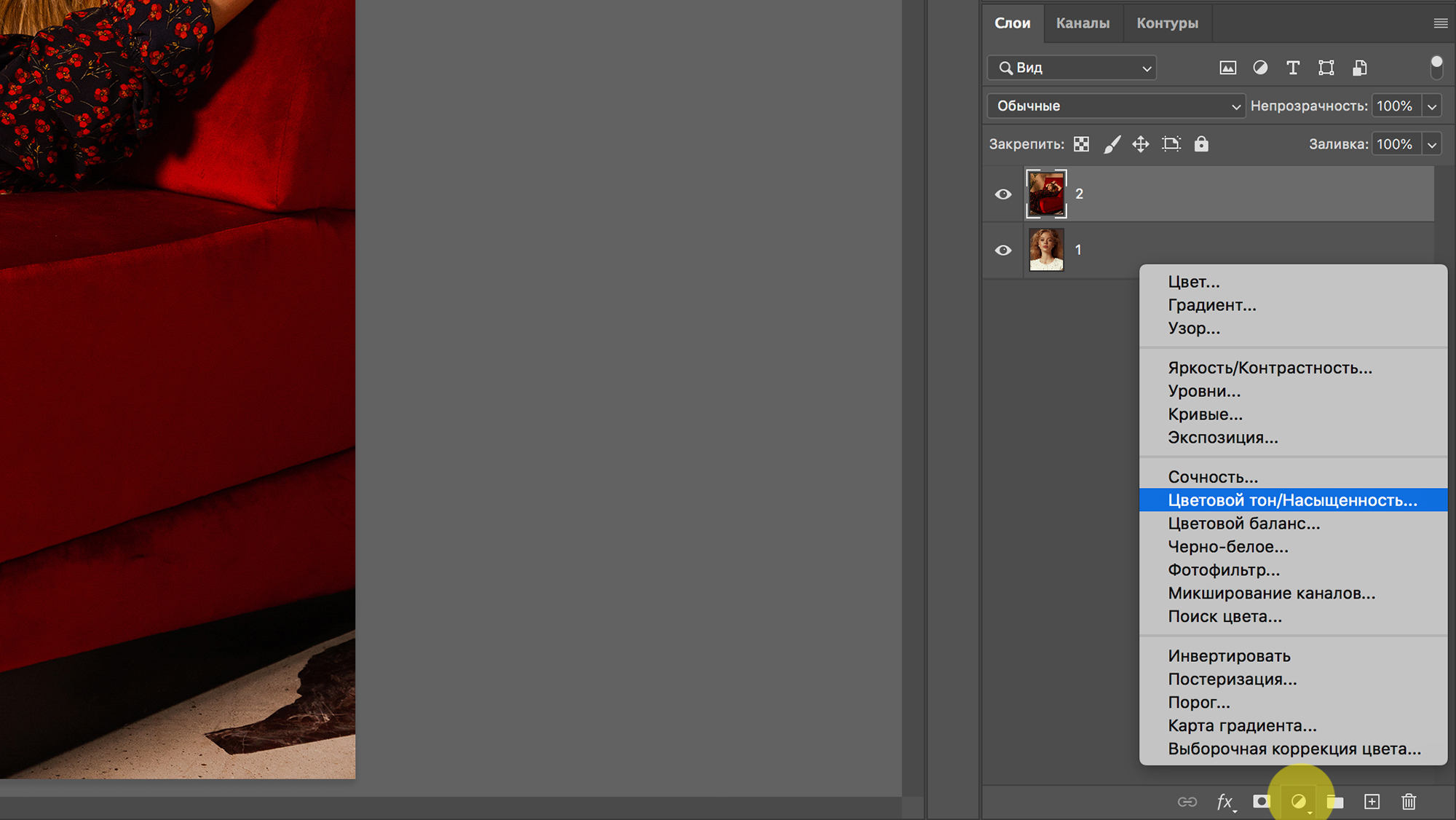Viewport: 1456px width, 820px height.
Task: Create a new layer with plus icon
Action: pos(1372,802)
